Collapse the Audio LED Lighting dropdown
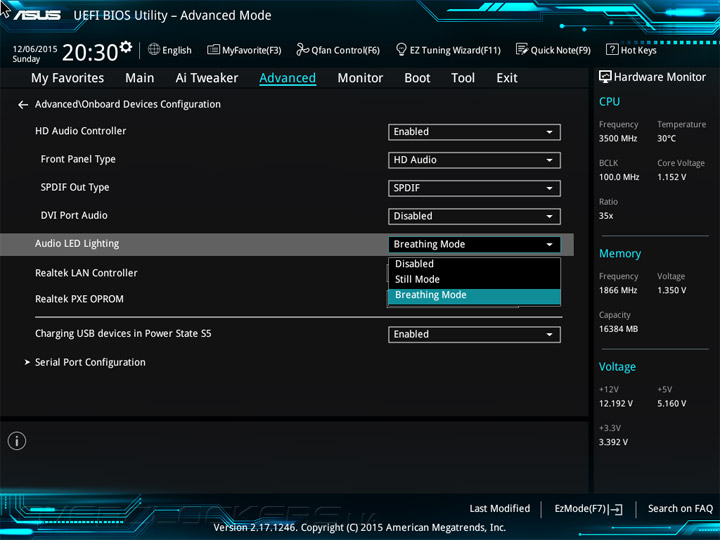This screenshot has height=540, width=720. pyautogui.click(x=474, y=244)
